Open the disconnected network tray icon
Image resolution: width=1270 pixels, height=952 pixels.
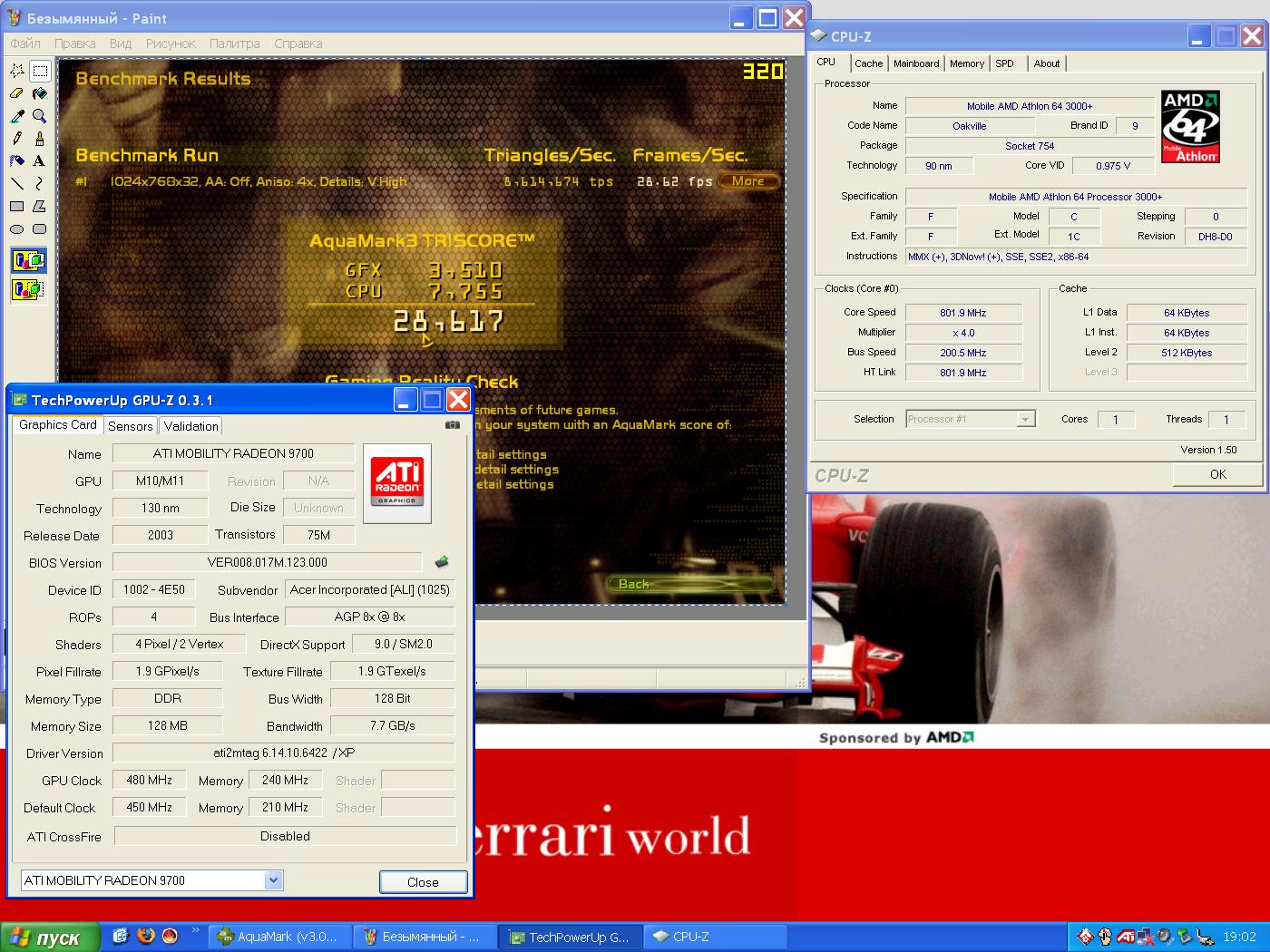click(1145, 937)
